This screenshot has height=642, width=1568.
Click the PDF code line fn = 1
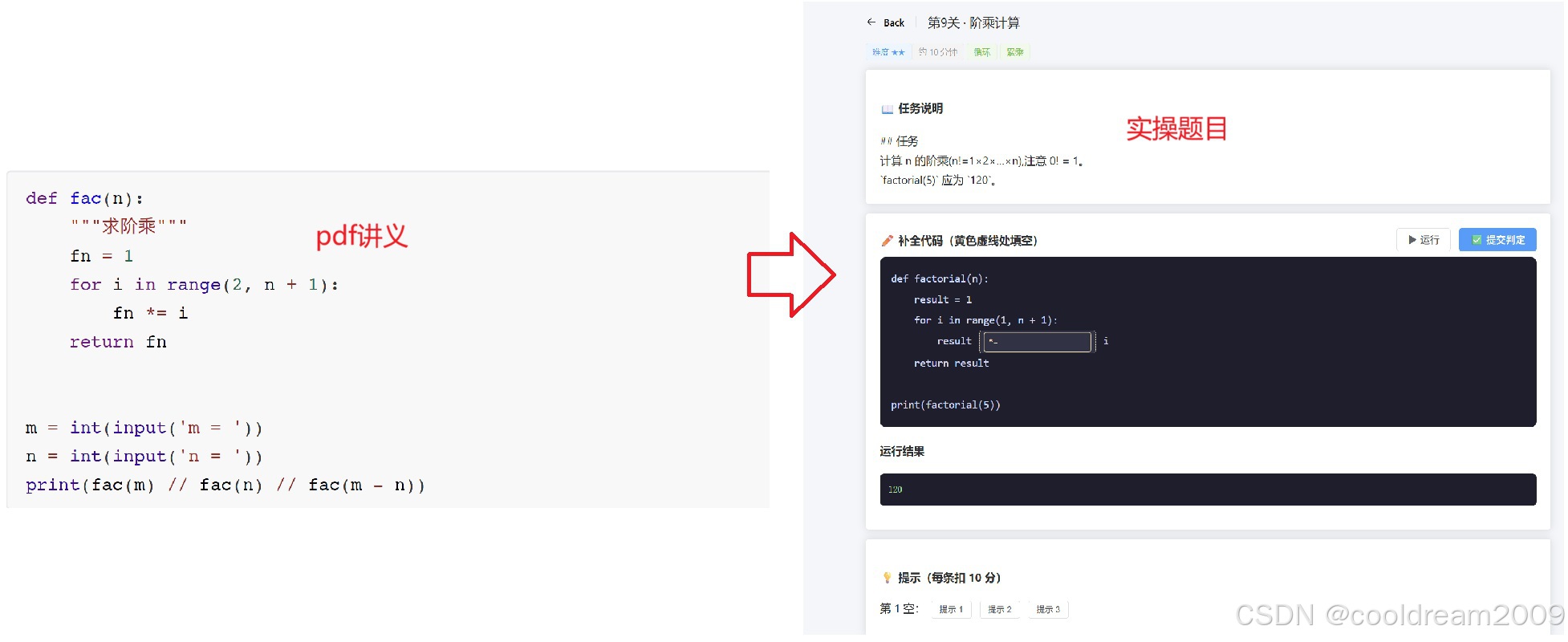coord(101,256)
